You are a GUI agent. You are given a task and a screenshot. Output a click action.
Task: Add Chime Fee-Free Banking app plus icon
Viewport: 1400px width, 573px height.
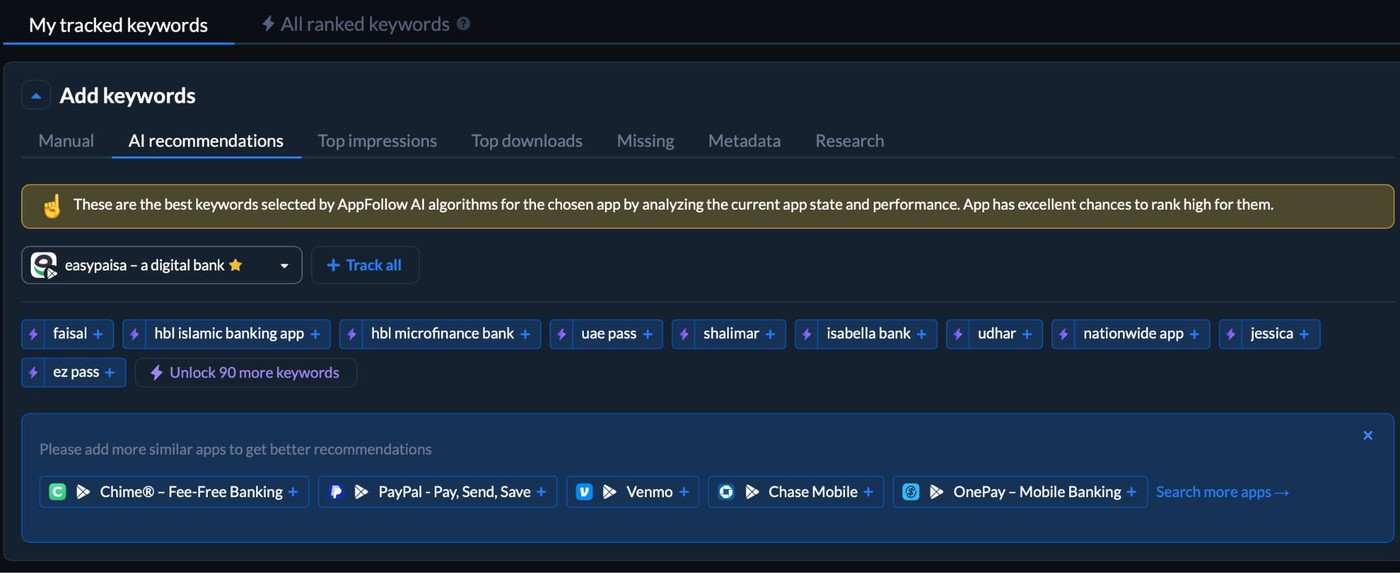click(293, 492)
